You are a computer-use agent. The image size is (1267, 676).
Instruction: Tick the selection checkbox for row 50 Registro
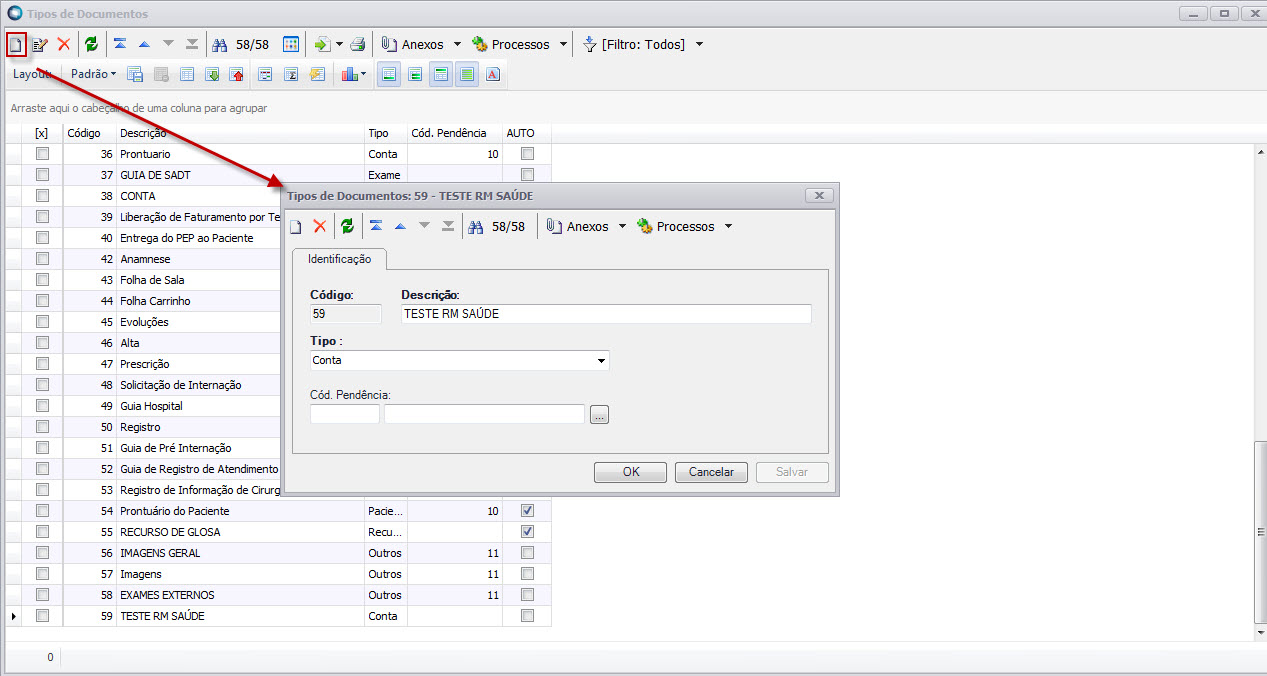pos(42,427)
